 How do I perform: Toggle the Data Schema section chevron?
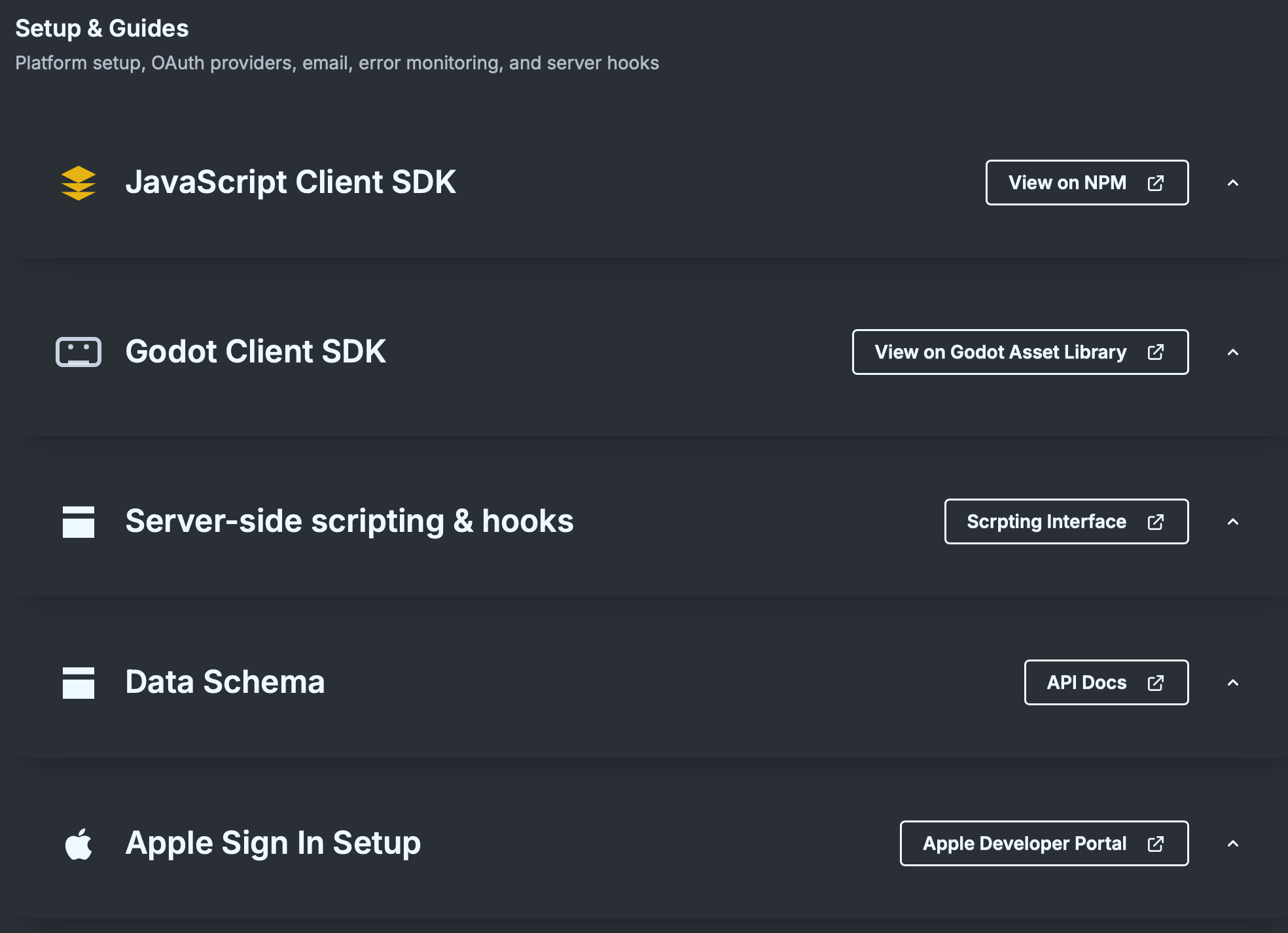click(x=1232, y=682)
